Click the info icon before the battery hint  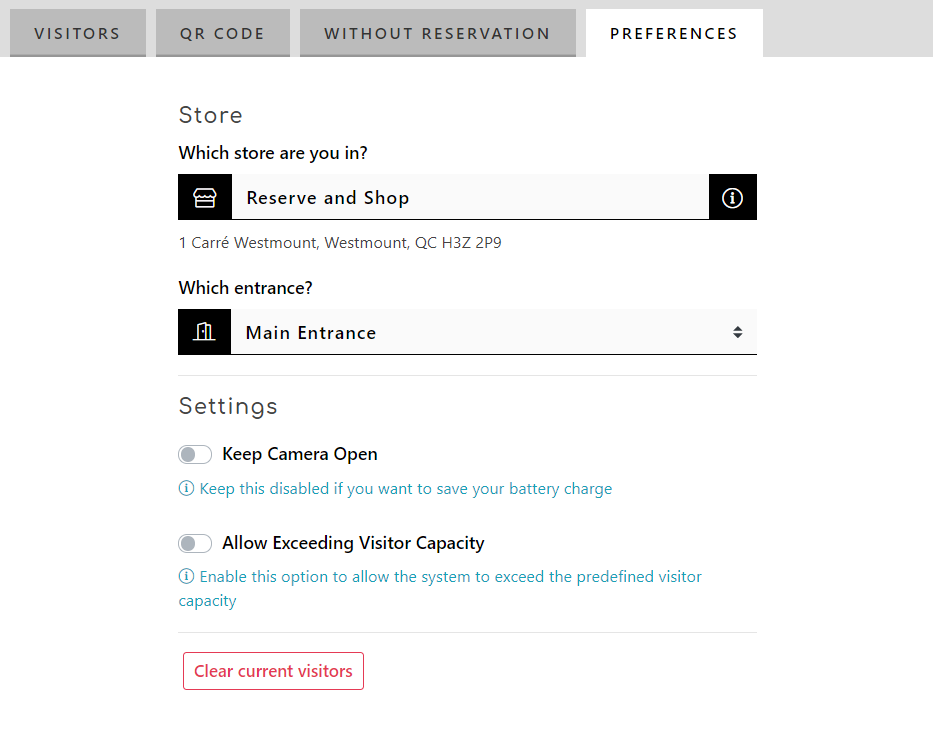(186, 489)
